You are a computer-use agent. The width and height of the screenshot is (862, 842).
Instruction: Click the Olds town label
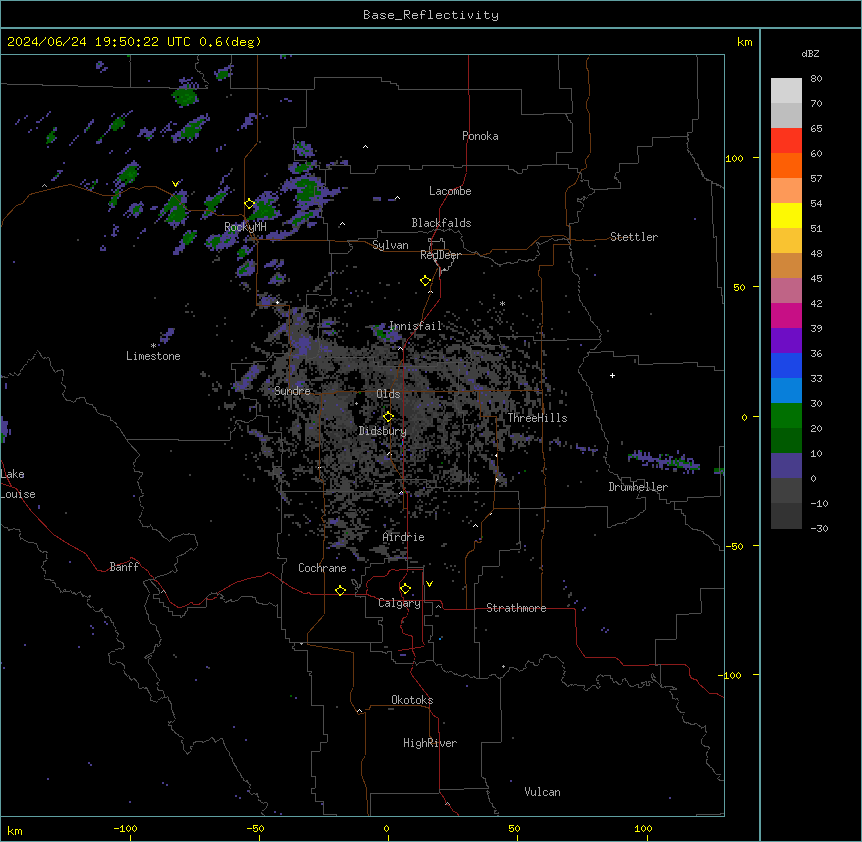388,394
